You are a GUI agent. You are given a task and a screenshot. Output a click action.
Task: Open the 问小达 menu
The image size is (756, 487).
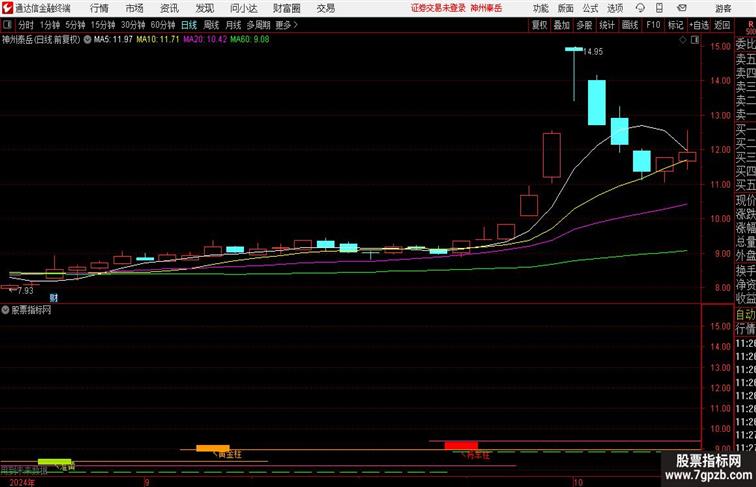(243, 8)
